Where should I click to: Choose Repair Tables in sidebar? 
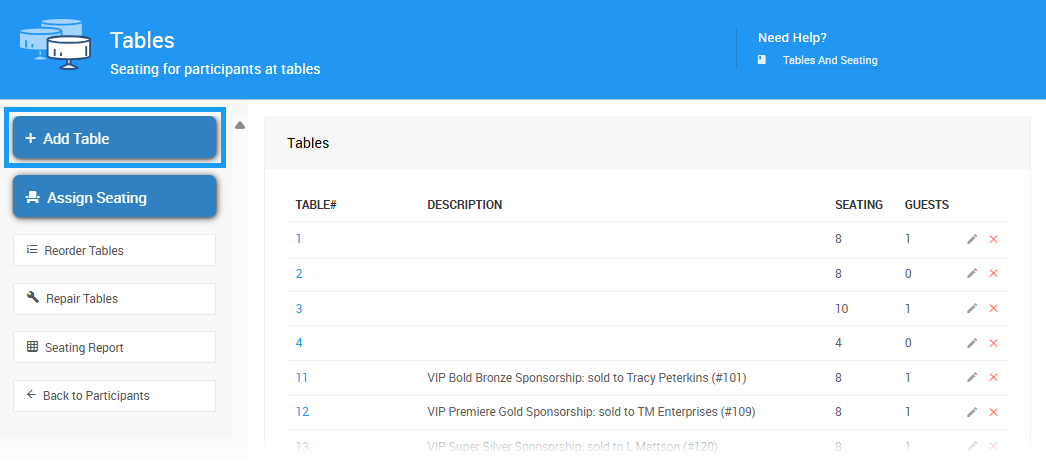[114, 298]
